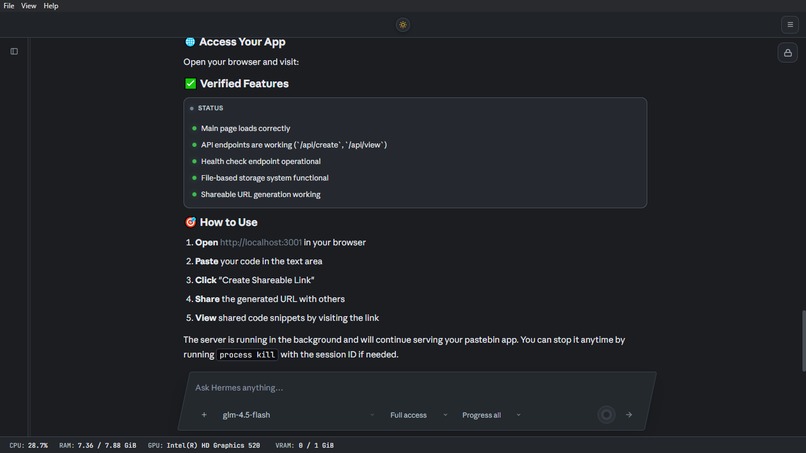Click the 'View shared code snippets' step
Screen dimensions: 806x453
tap(287, 318)
